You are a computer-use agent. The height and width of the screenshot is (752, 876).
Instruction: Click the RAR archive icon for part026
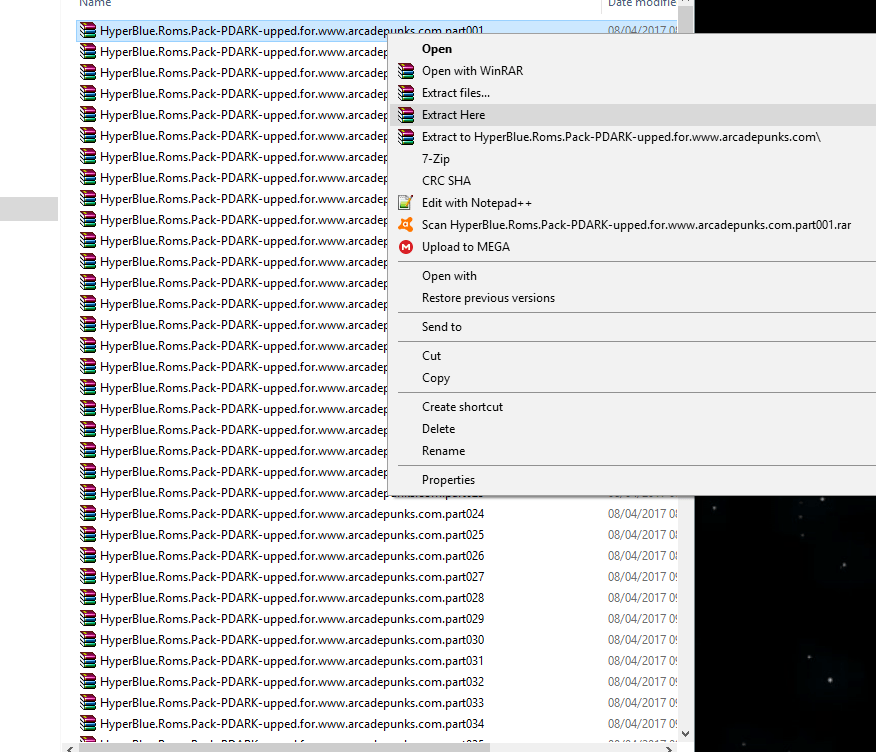88,555
